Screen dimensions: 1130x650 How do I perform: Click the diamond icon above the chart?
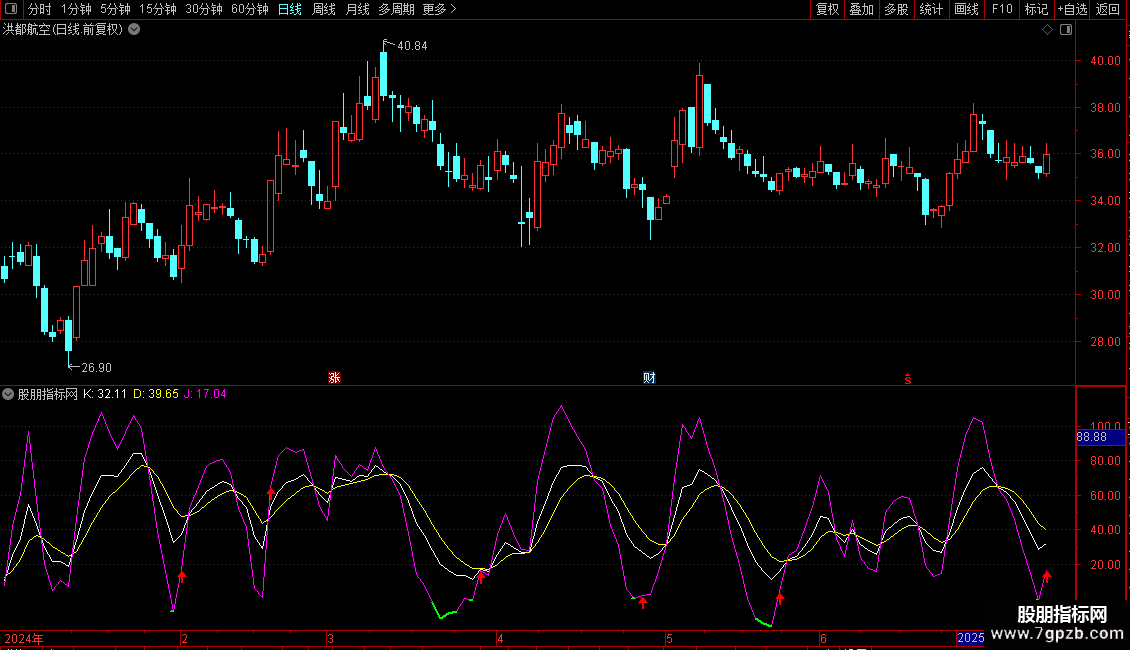pos(1047,30)
